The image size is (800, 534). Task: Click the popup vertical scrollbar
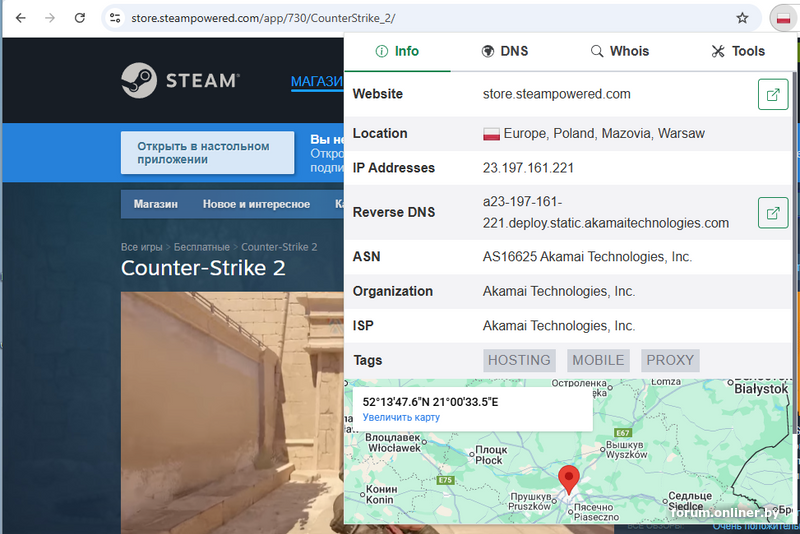(x=794, y=255)
